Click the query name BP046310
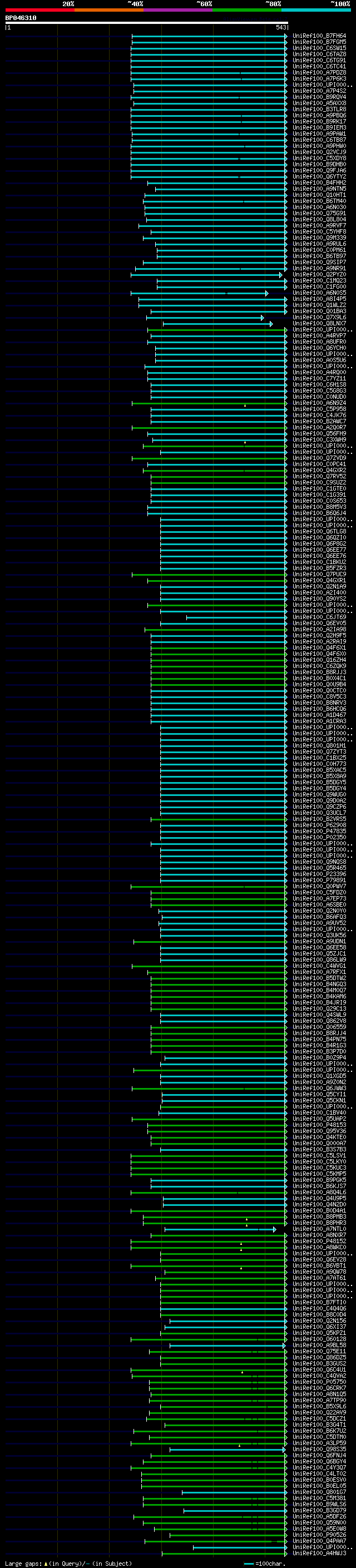356x1568 pixels. tap(21, 18)
